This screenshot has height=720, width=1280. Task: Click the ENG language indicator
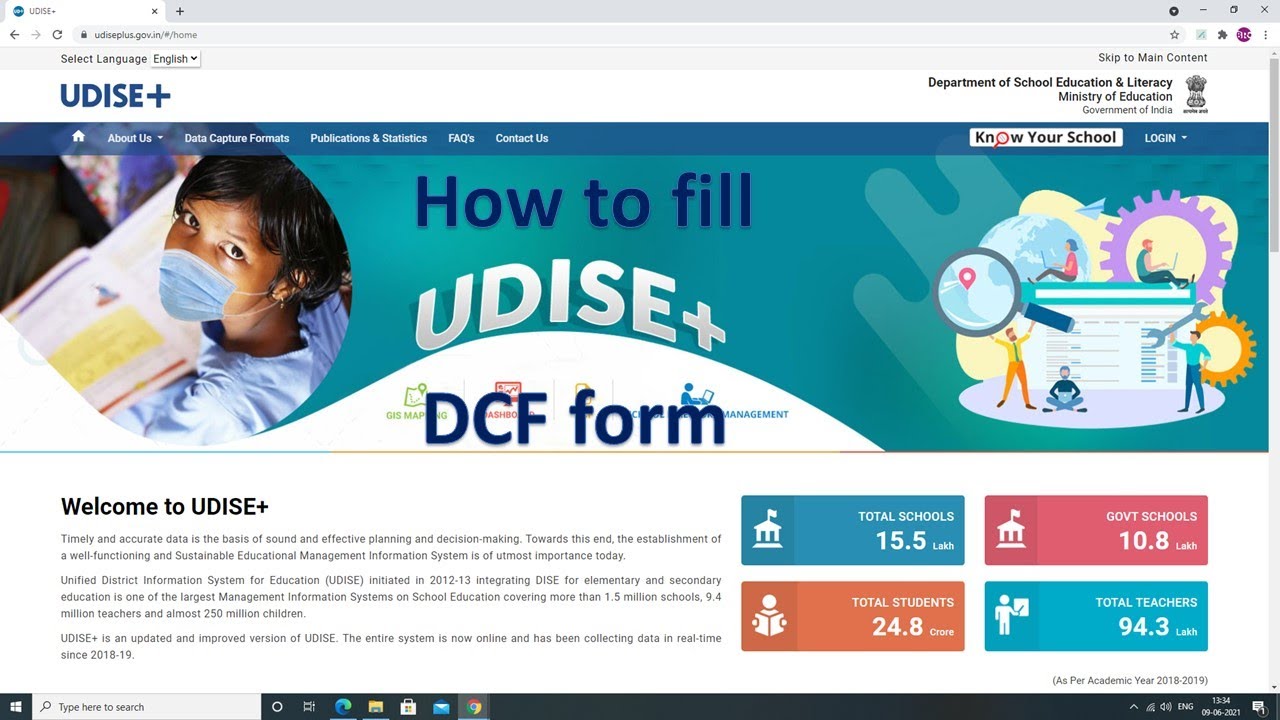coord(1186,707)
